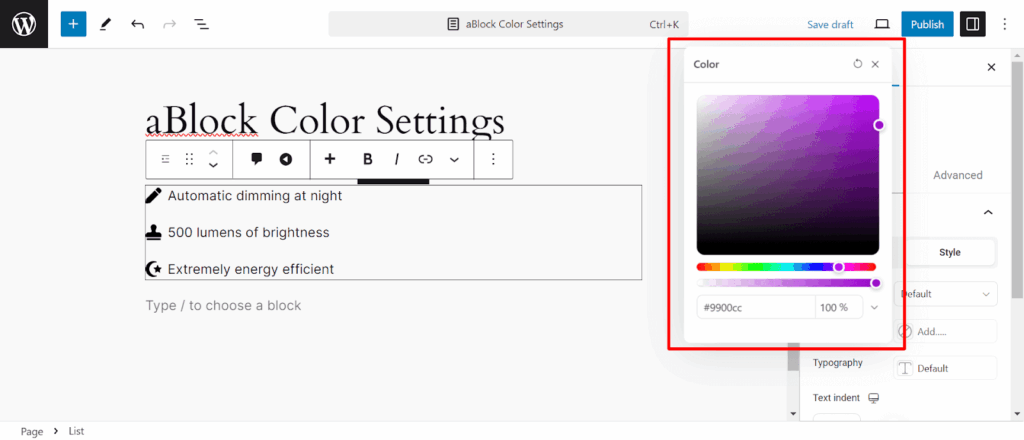This screenshot has height=440, width=1024.
Task: Click the moon star icon on third item
Action: point(153,269)
